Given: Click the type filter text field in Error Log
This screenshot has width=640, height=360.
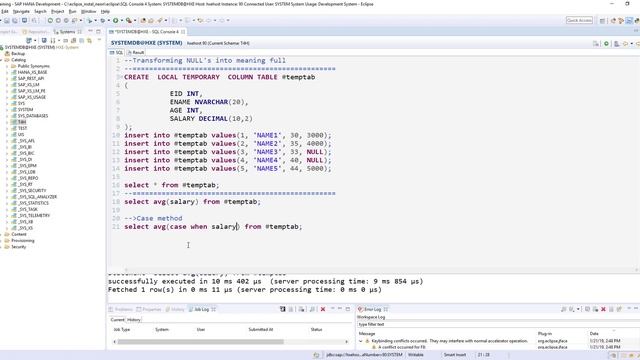Looking at the screenshot, I should pos(498,324).
